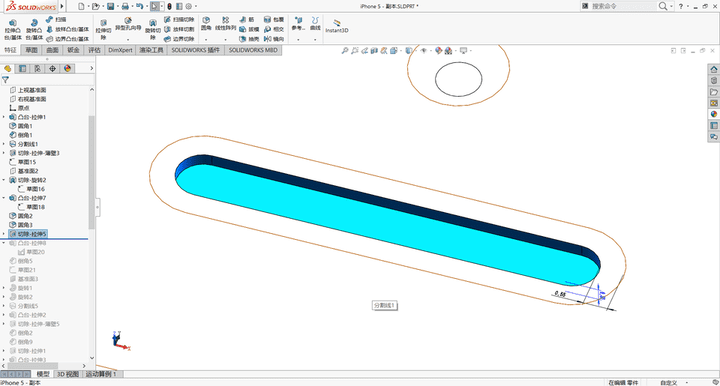Select the Extruded Boss/Base tool (拉伸凸台/基体)
The height and width of the screenshot is (386, 720).
13,30
